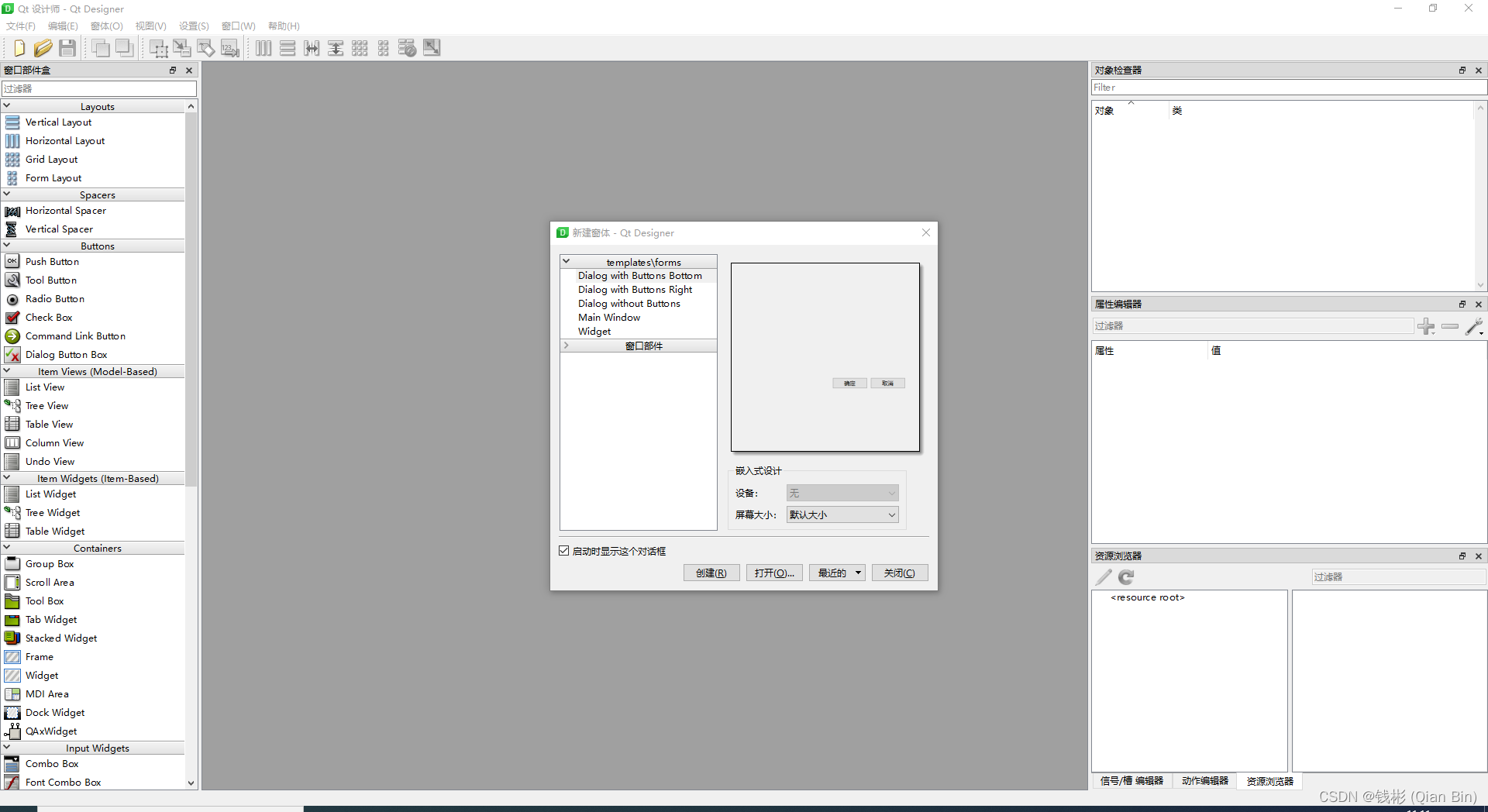The width and height of the screenshot is (1488, 812).
Task: Click the Lay Out in Grid icon
Action: coord(360,48)
